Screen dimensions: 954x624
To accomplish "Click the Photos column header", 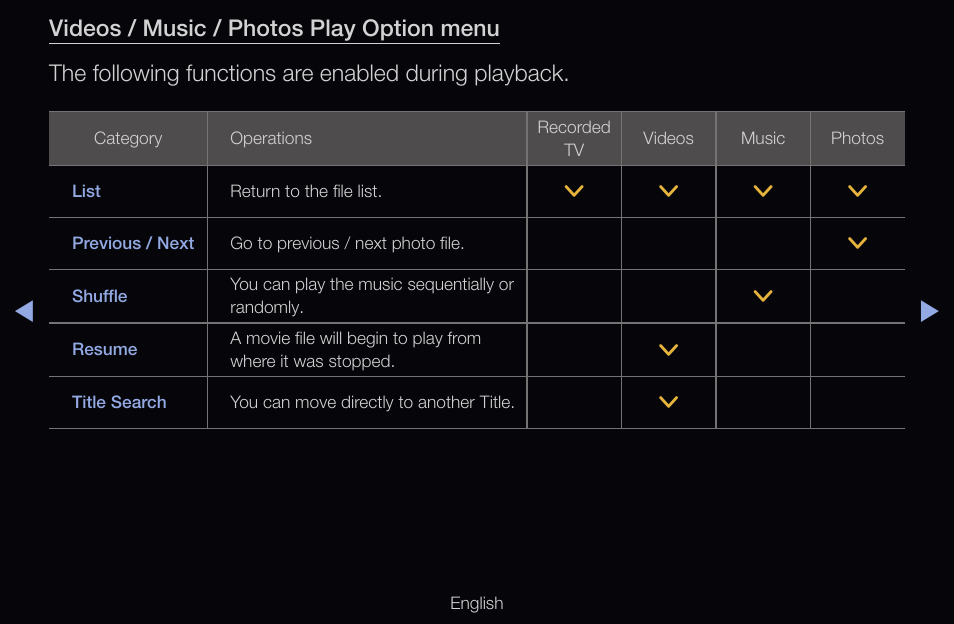I will (857, 139).
